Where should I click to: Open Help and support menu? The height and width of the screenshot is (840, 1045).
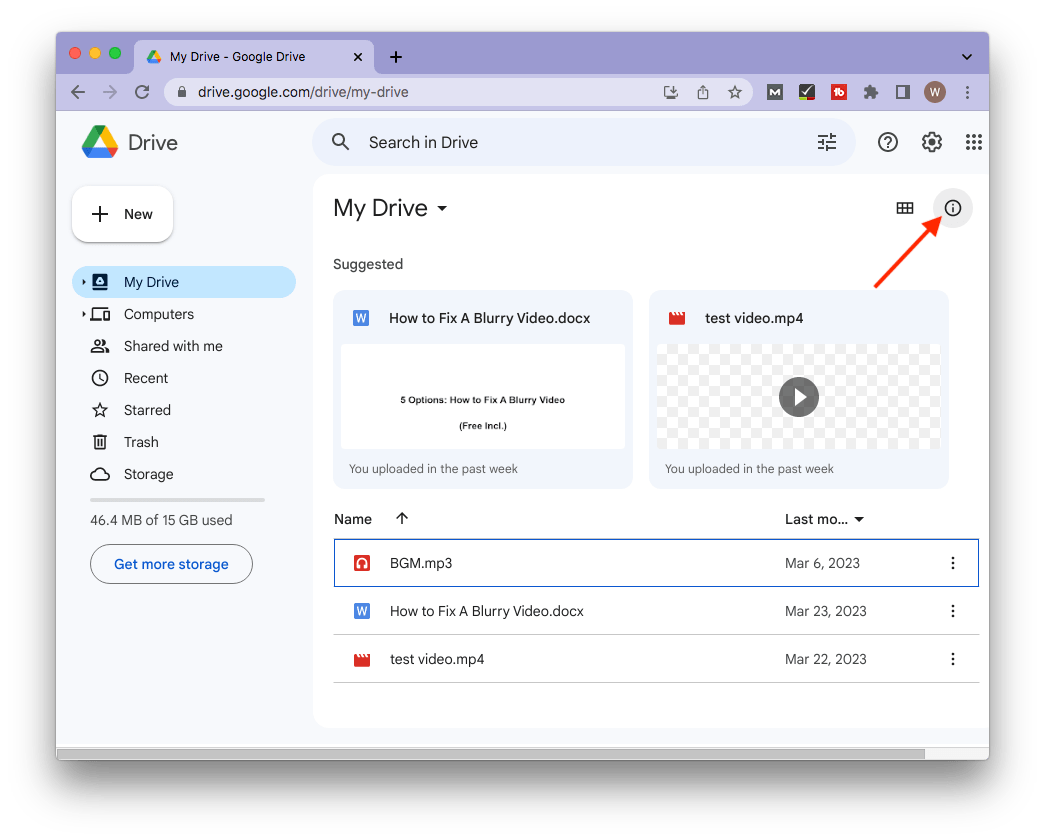click(887, 142)
